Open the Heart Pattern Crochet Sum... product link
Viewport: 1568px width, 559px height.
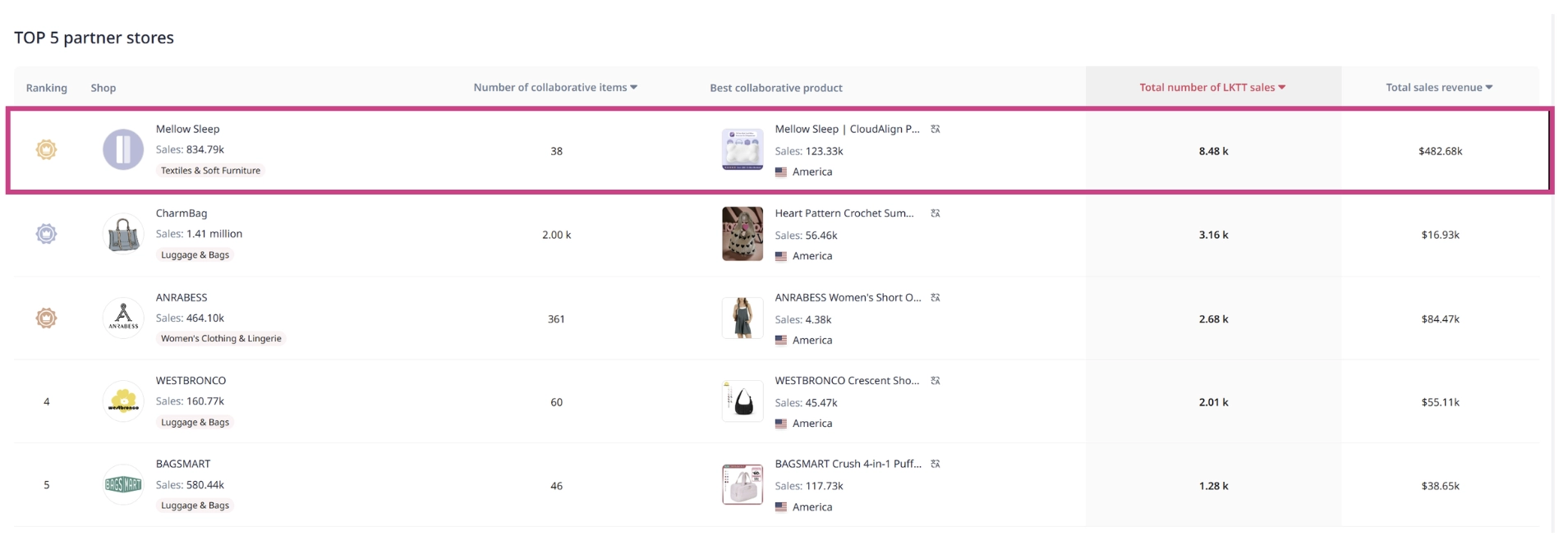tap(844, 213)
